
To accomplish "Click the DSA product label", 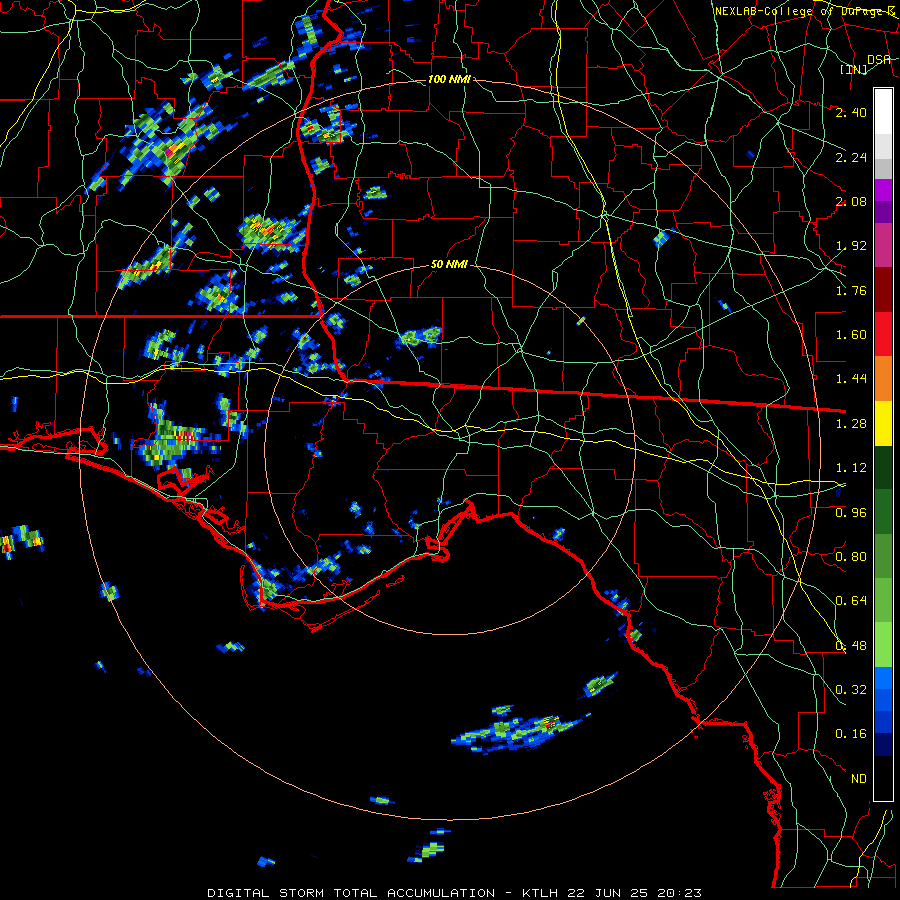I will tap(879, 59).
